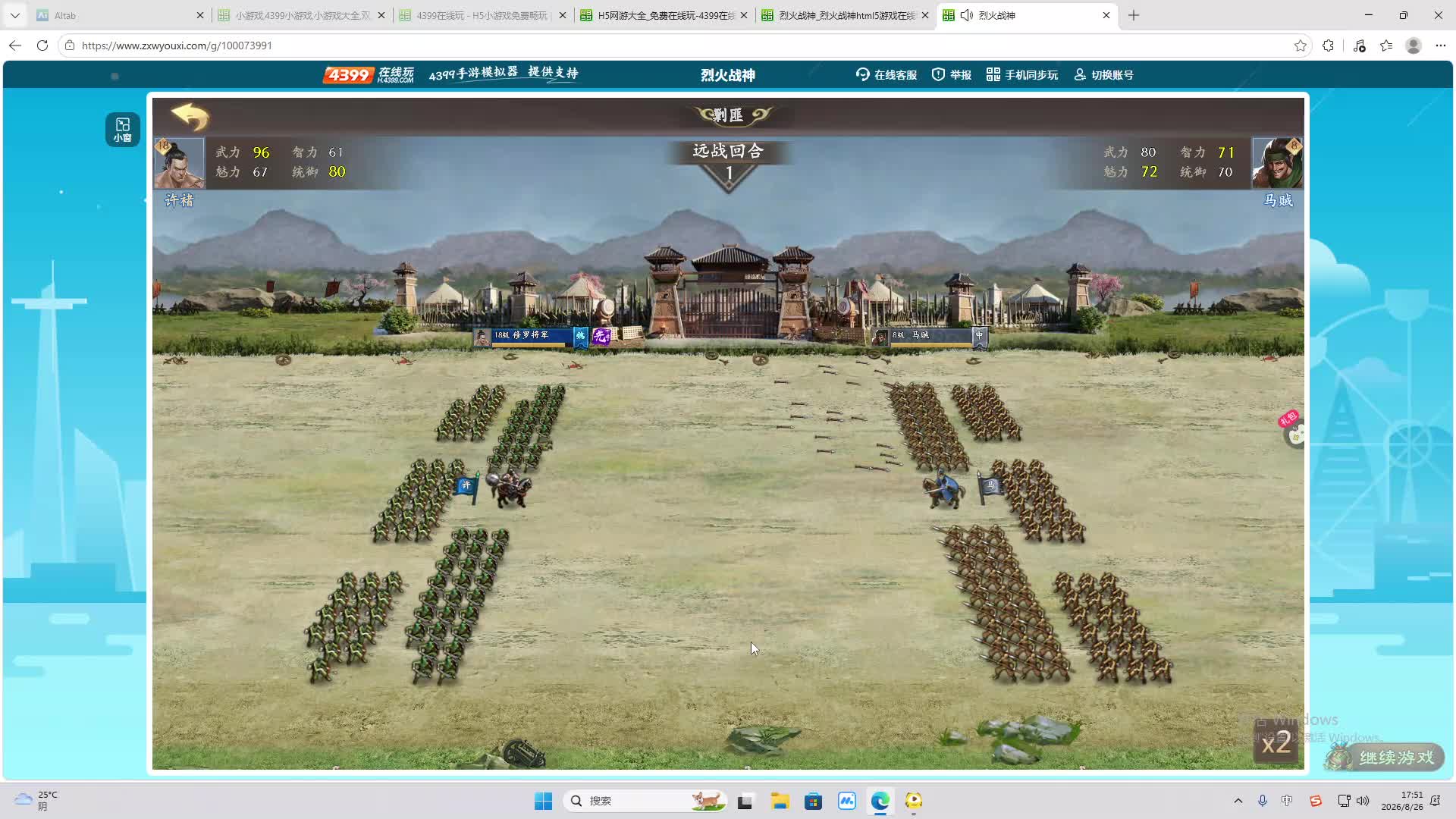Click the microphone tray icon
Viewport: 1456px width, 819px height.
(1263, 801)
